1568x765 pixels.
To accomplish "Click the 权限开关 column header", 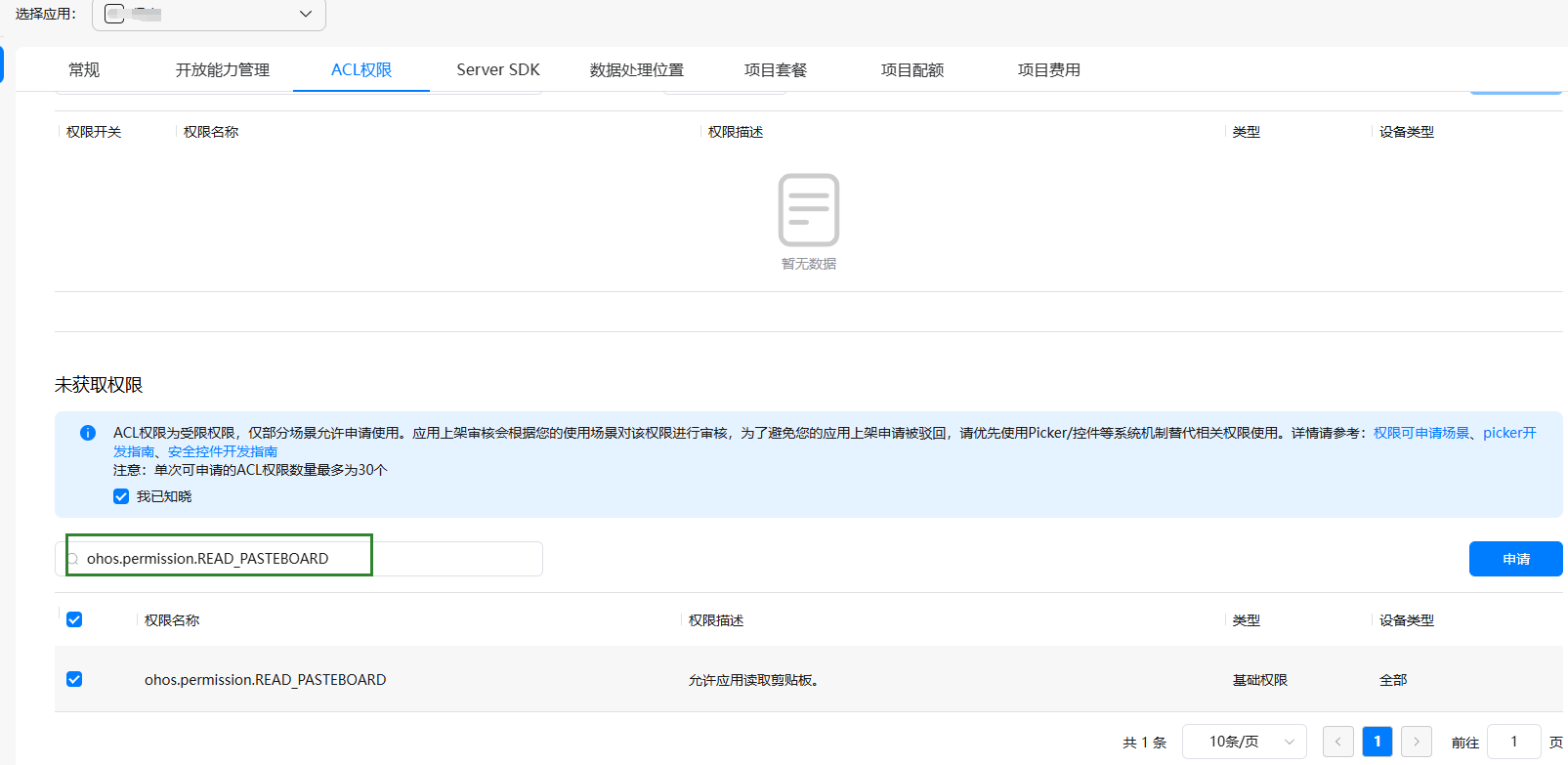I will coord(94,132).
